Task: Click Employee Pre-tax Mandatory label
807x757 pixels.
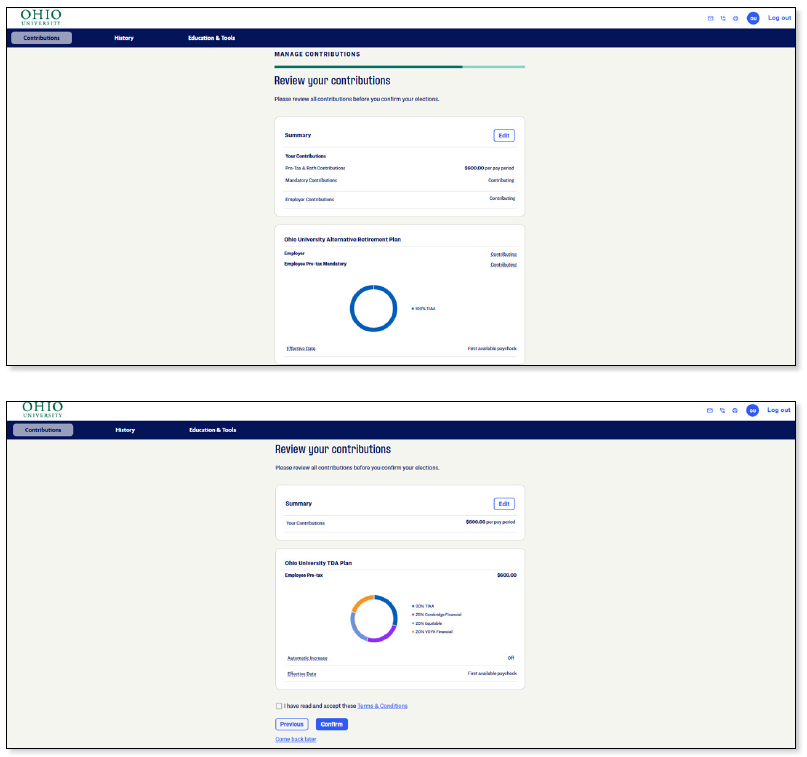Action: click(315, 264)
